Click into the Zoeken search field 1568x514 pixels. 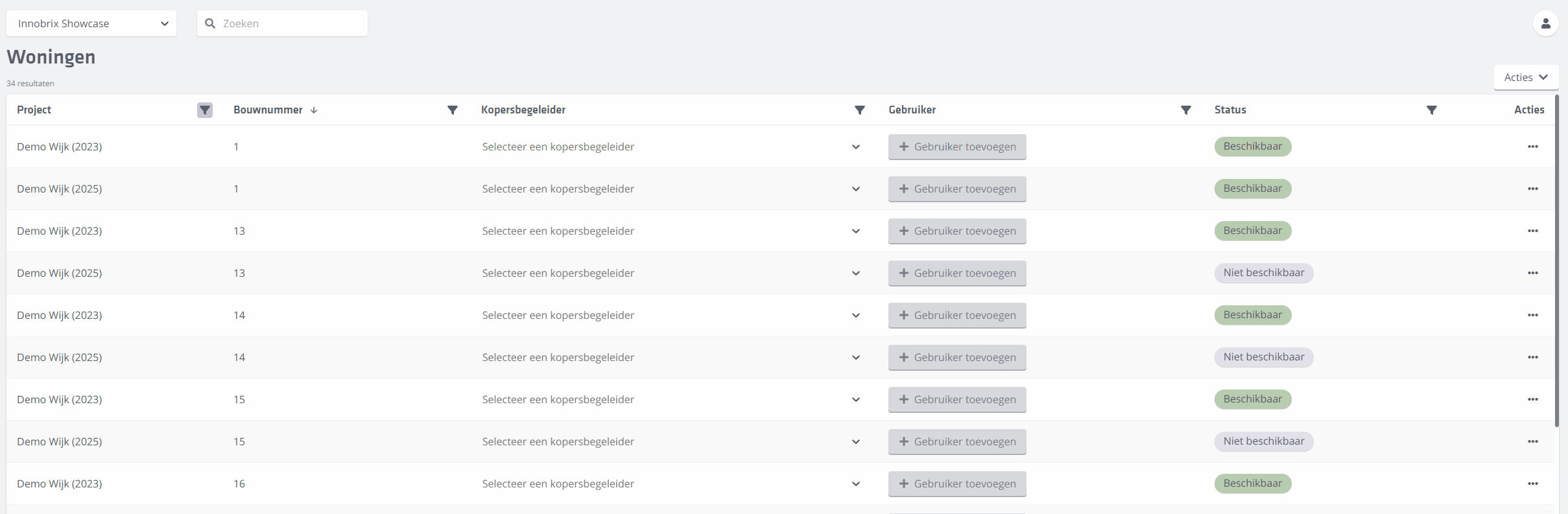292,24
